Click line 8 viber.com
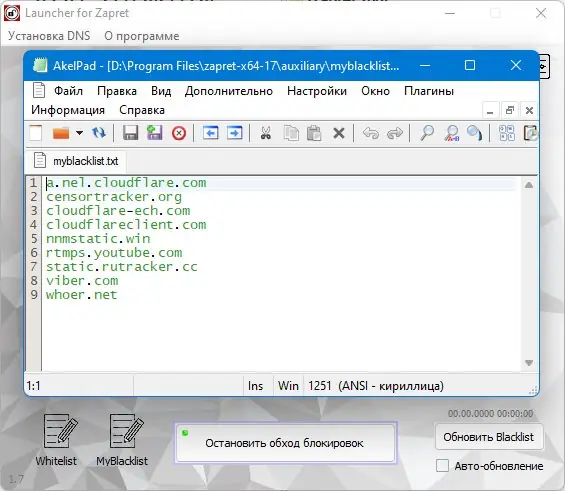The image size is (565, 491). click(x=82, y=281)
